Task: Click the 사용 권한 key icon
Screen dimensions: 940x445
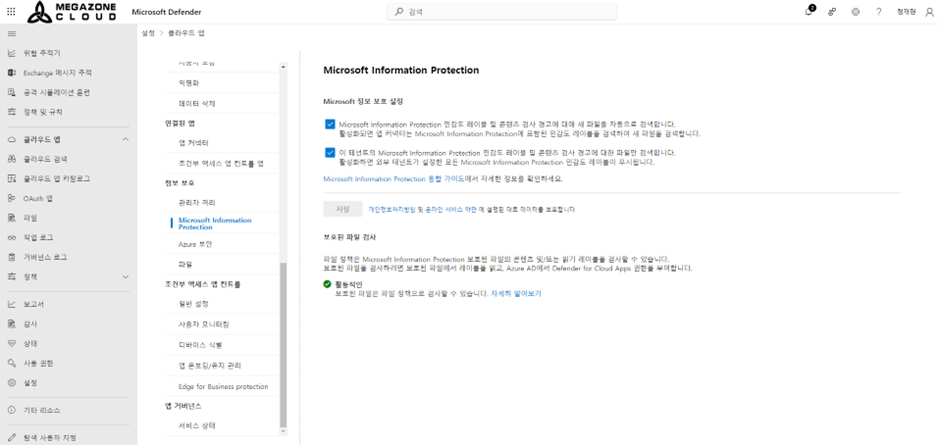Action: coord(11,363)
